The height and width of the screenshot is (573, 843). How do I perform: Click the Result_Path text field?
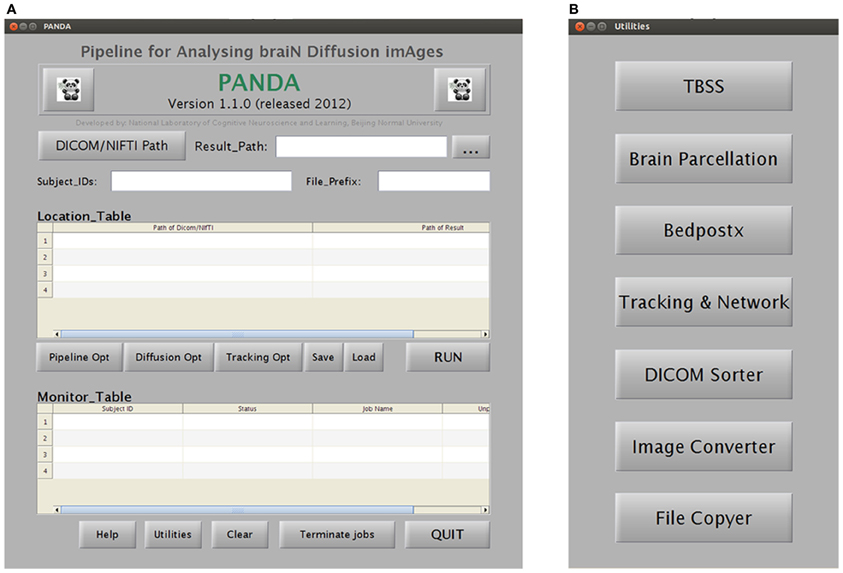point(361,147)
